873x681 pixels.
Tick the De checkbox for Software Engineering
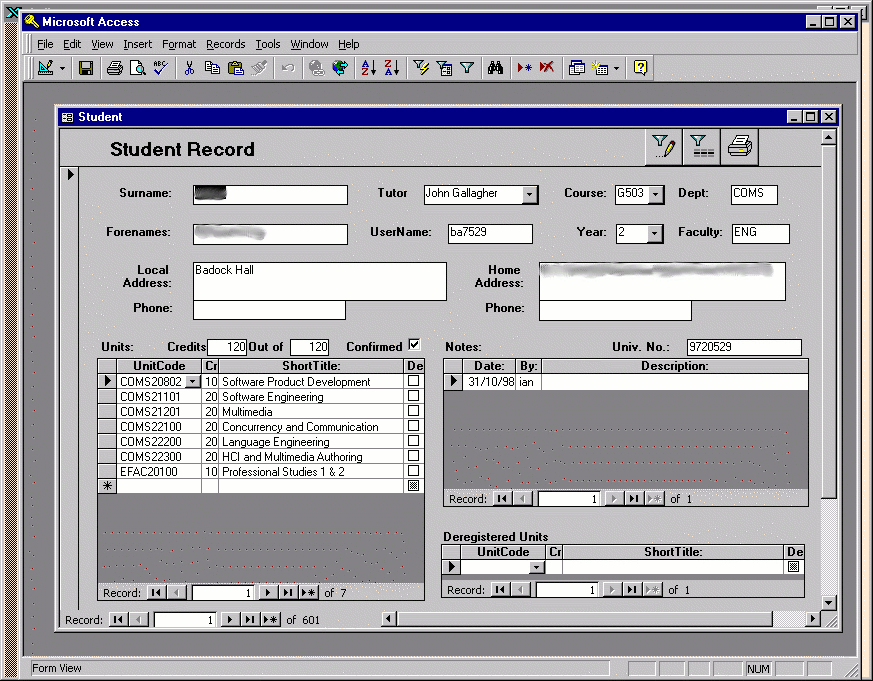point(413,397)
